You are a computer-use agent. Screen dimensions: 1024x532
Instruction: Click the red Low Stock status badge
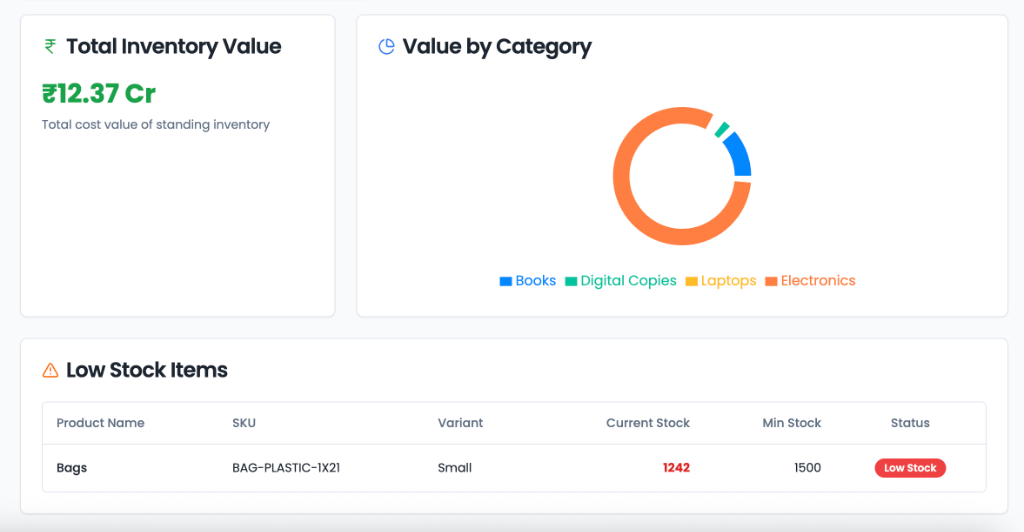click(910, 468)
